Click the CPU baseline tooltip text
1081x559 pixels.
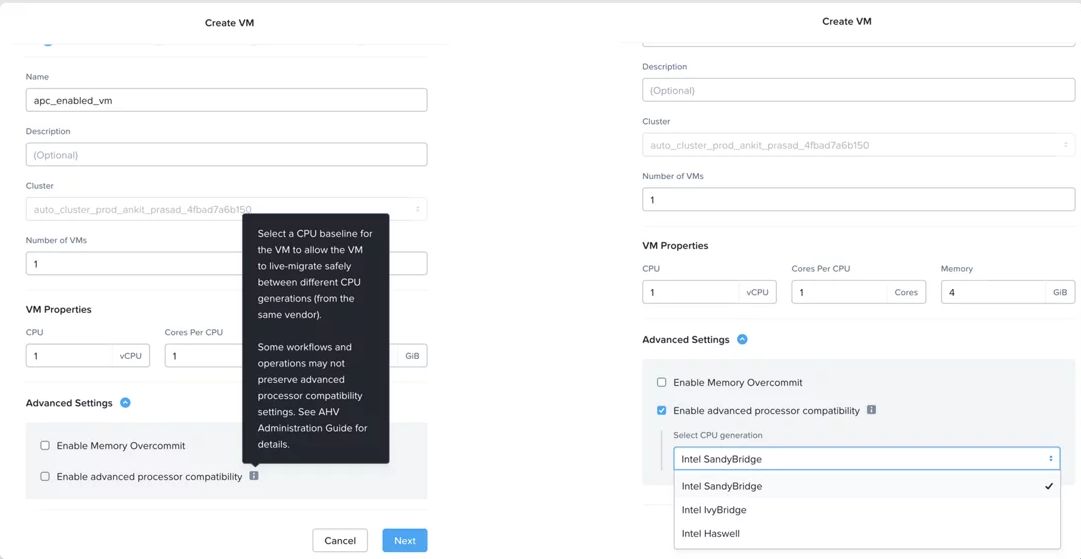316,338
